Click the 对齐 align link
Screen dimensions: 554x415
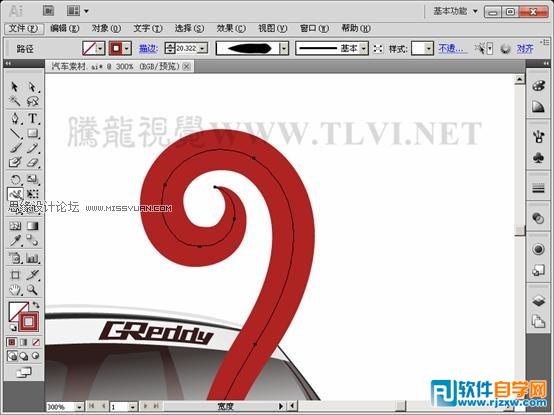tap(525, 48)
